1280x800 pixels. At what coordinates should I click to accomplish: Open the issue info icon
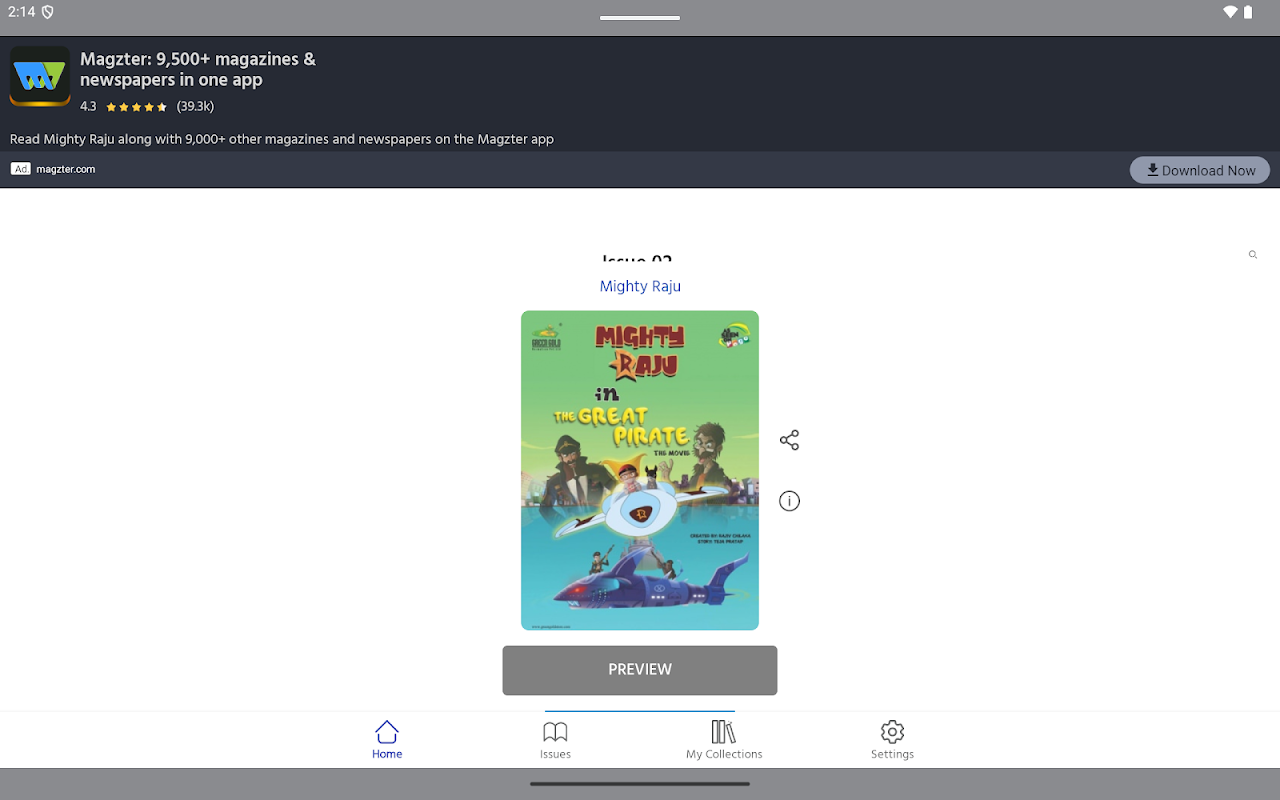[x=789, y=501]
